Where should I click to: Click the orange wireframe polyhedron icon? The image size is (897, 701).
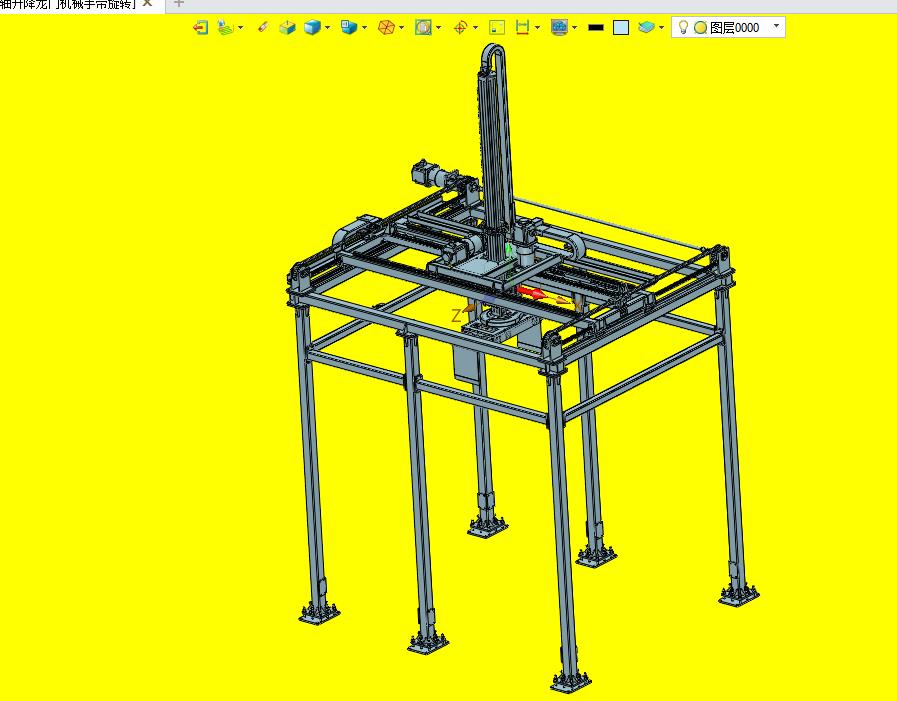387,27
